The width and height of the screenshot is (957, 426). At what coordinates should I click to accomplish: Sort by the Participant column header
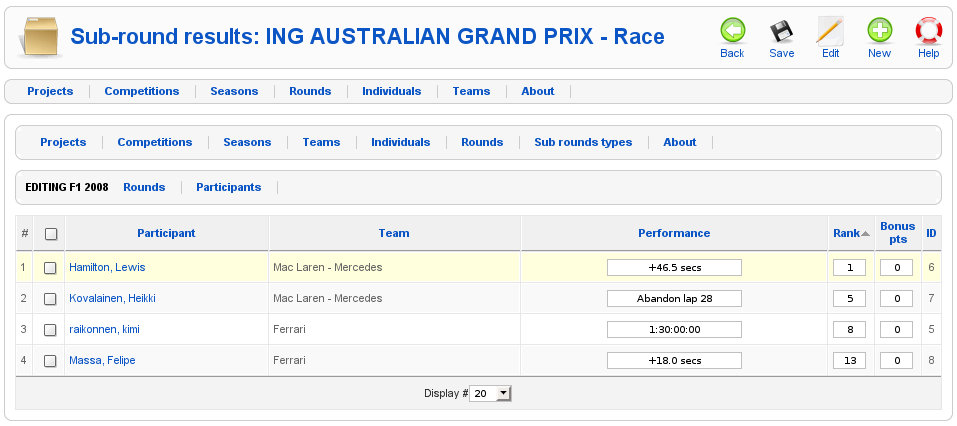[166, 233]
